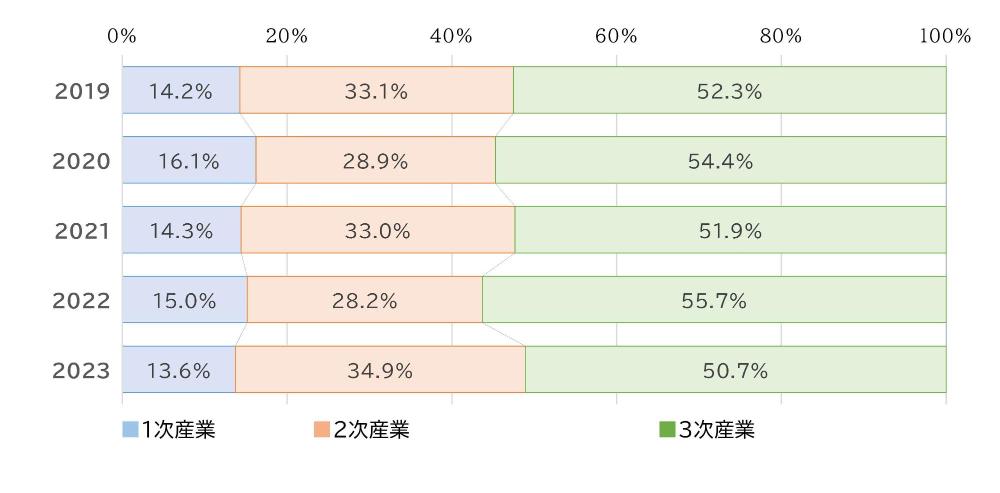Click the 60% axis tick label
1000x493 pixels.
[x=616, y=36]
